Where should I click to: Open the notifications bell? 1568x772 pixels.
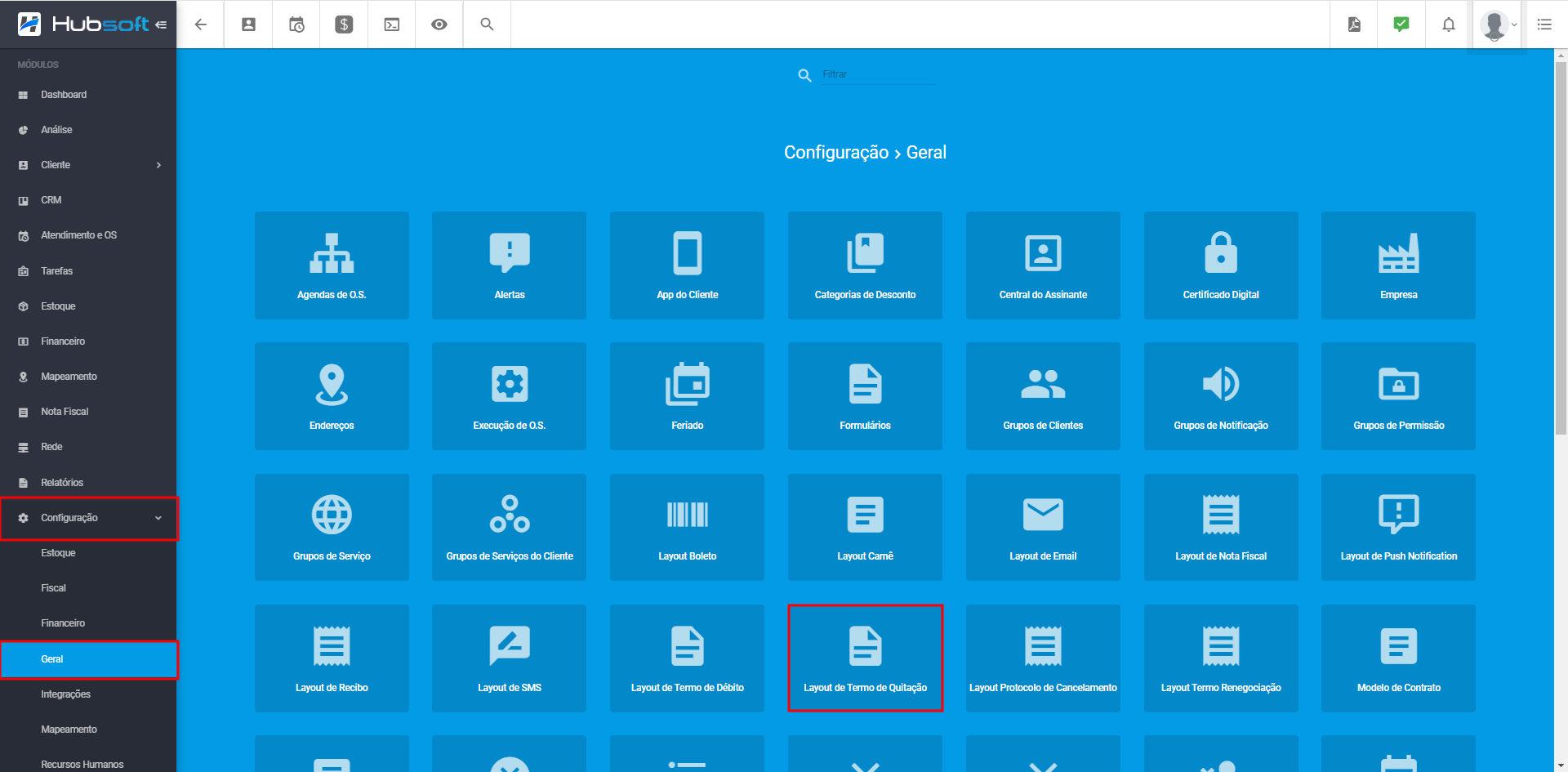tap(1449, 25)
